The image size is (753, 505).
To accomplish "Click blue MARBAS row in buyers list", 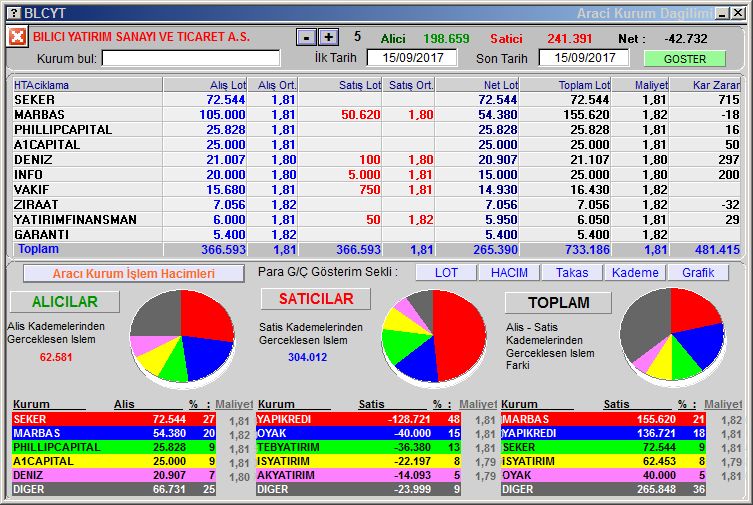I will tap(114, 433).
